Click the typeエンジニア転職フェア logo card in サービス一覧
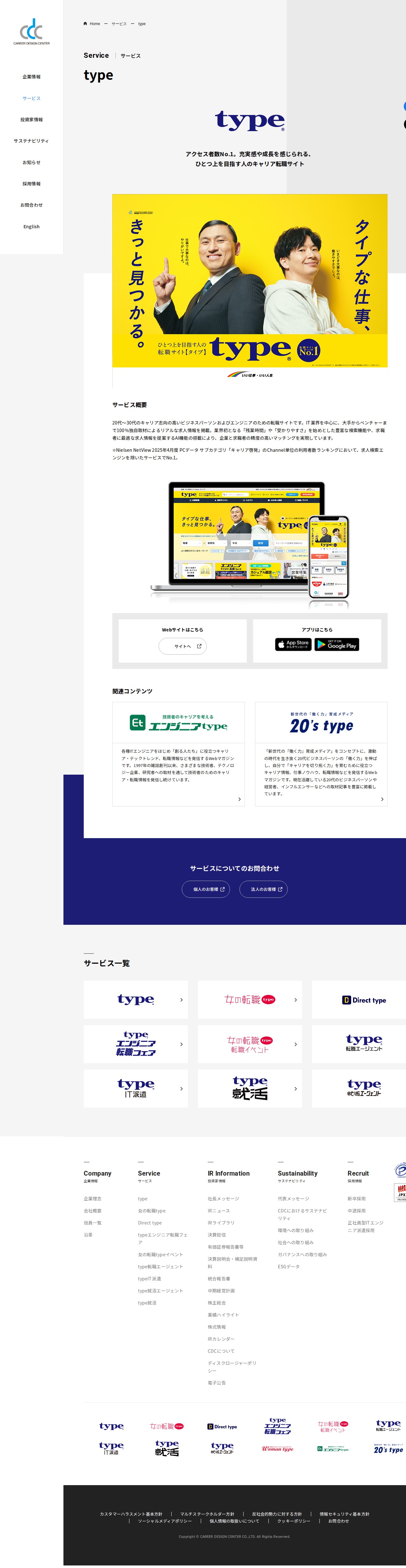 135,1044
